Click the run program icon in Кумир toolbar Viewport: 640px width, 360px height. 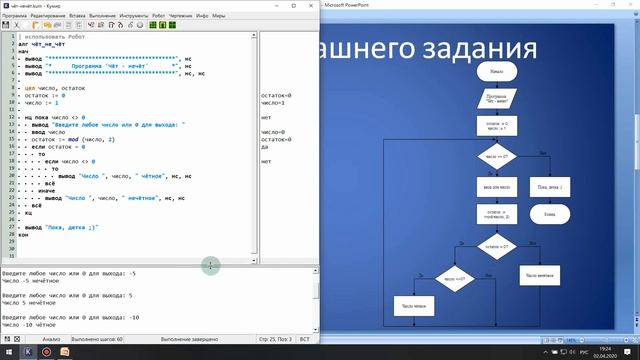pos(91,25)
